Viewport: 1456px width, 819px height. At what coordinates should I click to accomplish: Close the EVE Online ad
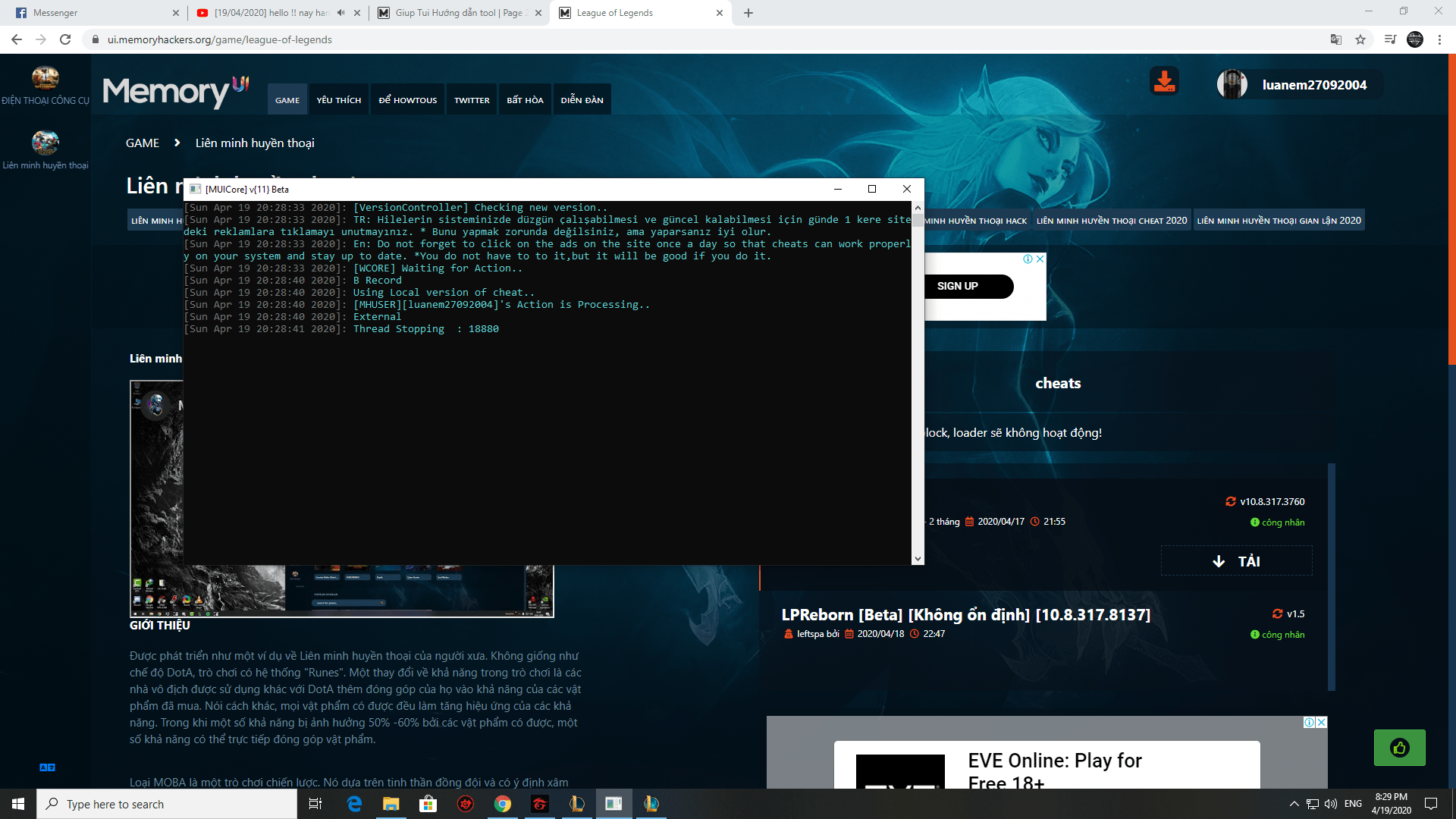(x=1322, y=722)
